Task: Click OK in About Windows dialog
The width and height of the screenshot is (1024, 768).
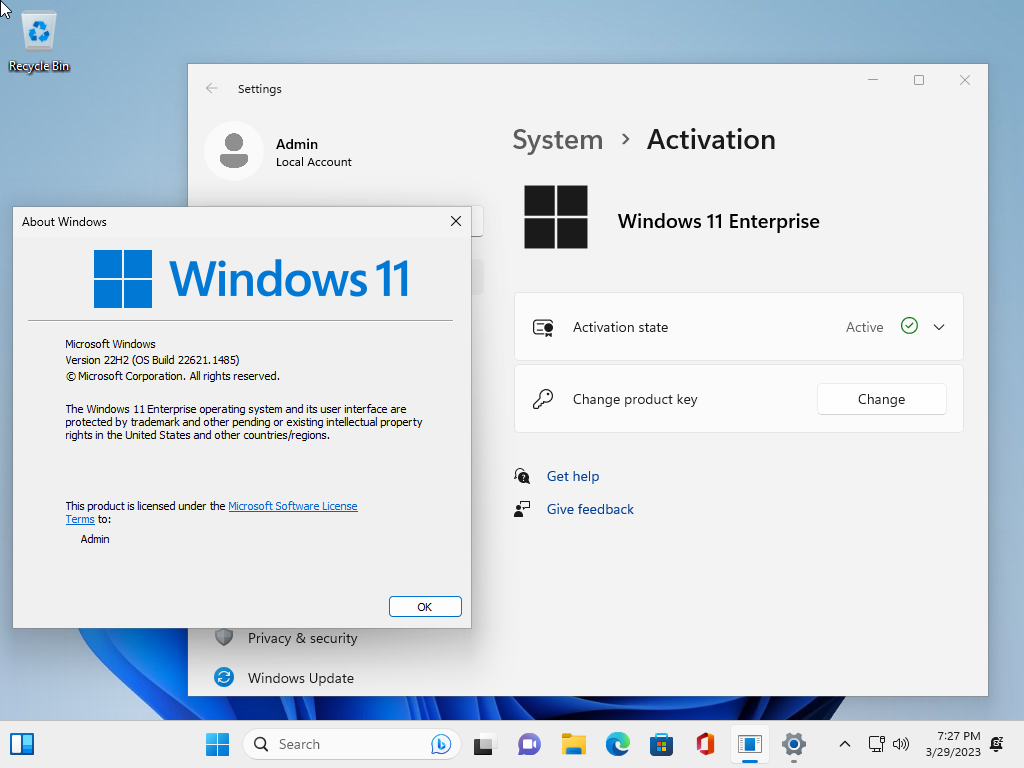Action: click(425, 607)
